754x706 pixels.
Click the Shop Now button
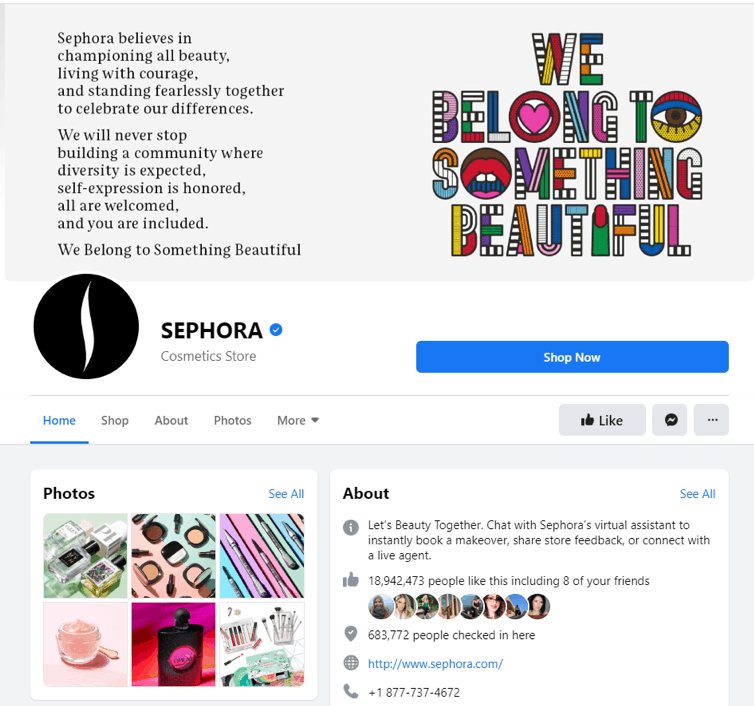[572, 357]
